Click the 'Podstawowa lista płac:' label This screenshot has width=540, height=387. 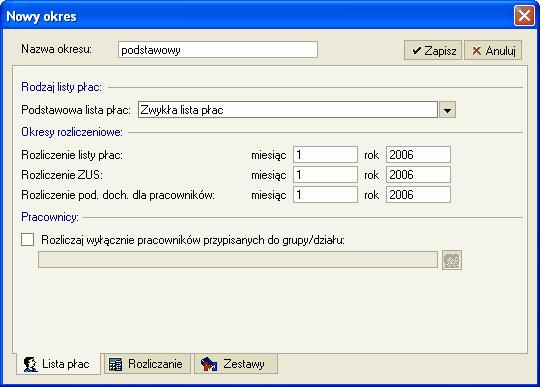point(76,110)
